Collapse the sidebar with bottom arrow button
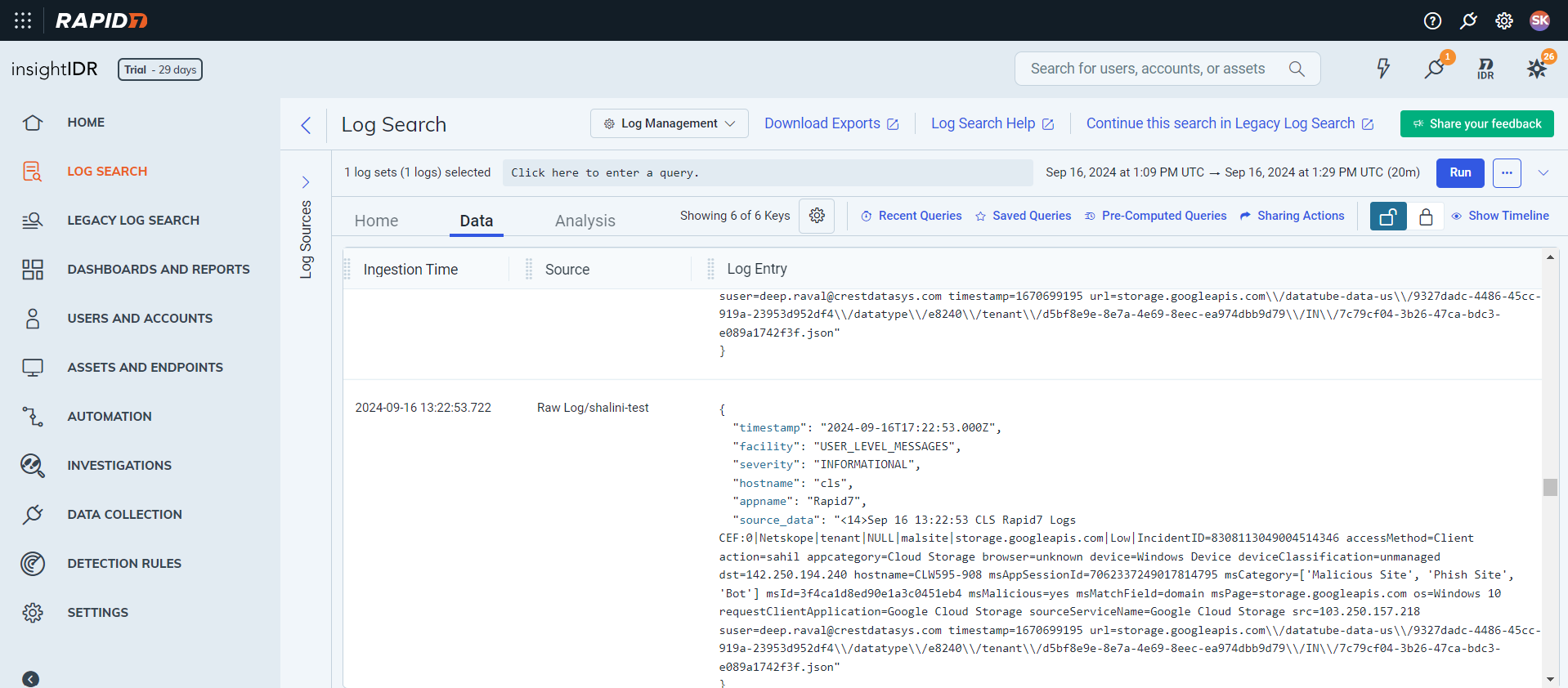 (31, 679)
